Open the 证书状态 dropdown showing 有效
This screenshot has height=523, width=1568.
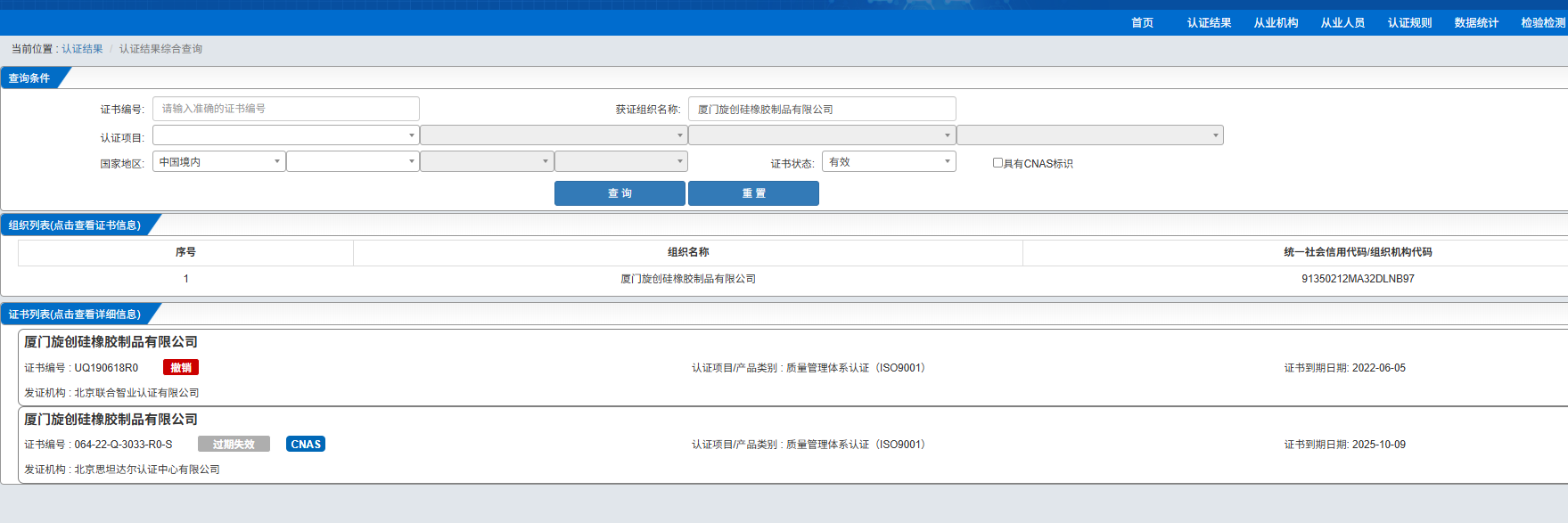pos(888,162)
